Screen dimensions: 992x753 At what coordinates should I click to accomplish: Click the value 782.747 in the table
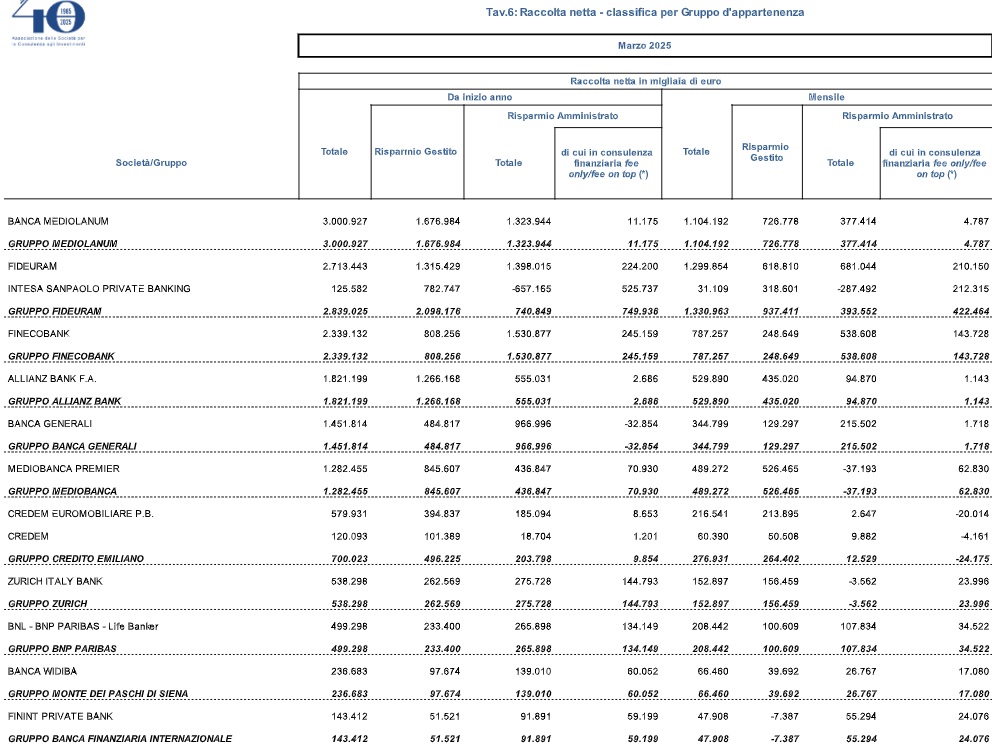tap(442, 289)
